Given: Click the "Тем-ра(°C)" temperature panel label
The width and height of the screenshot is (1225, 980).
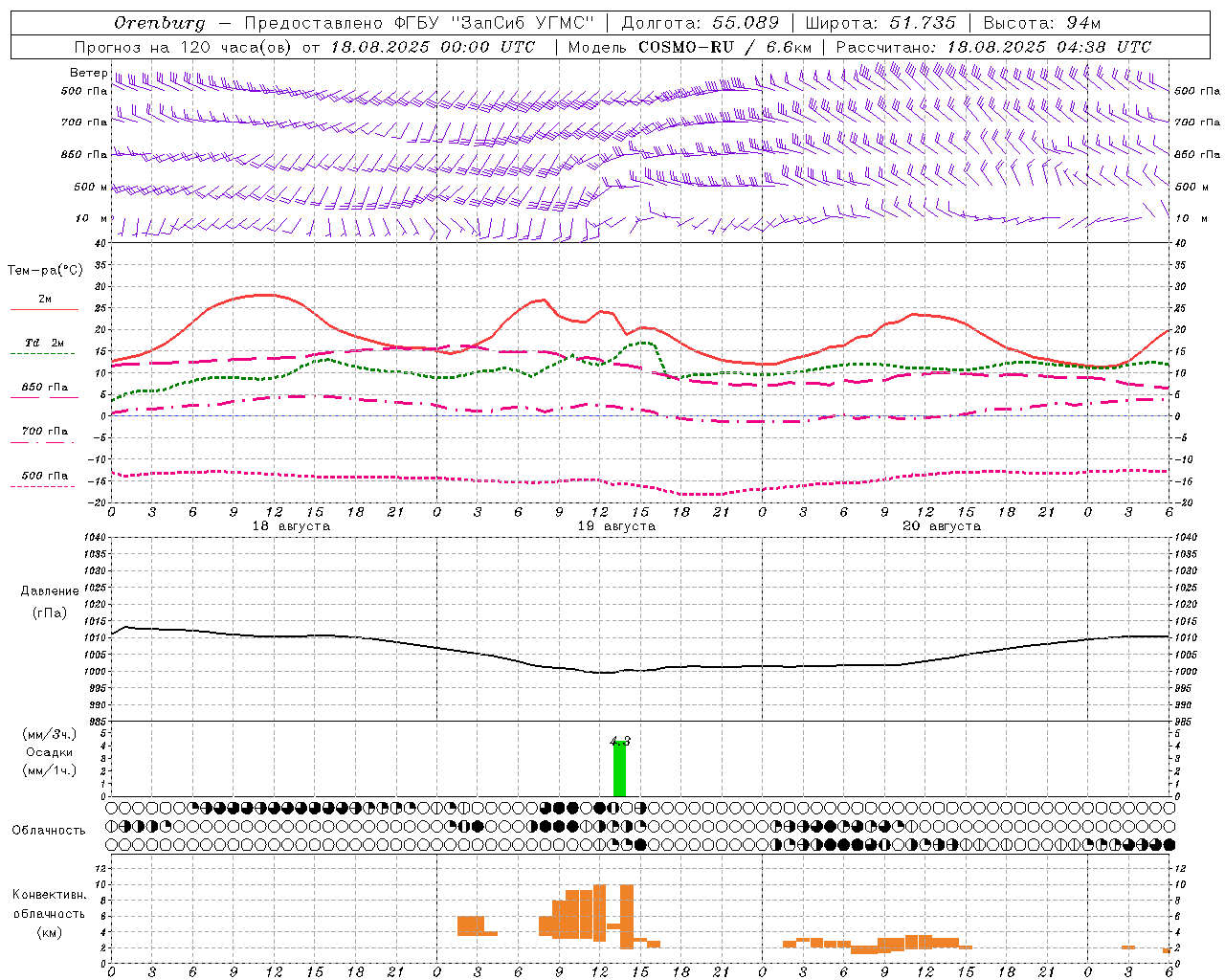Looking at the screenshot, I should click(45, 271).
